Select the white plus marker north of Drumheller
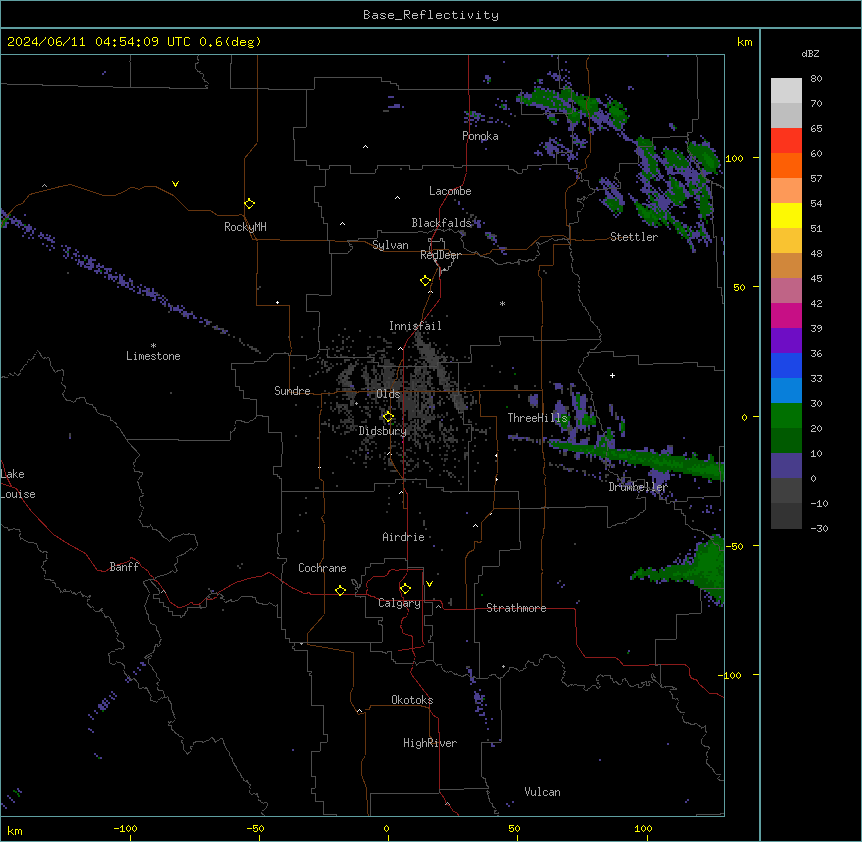 [612, 375]
